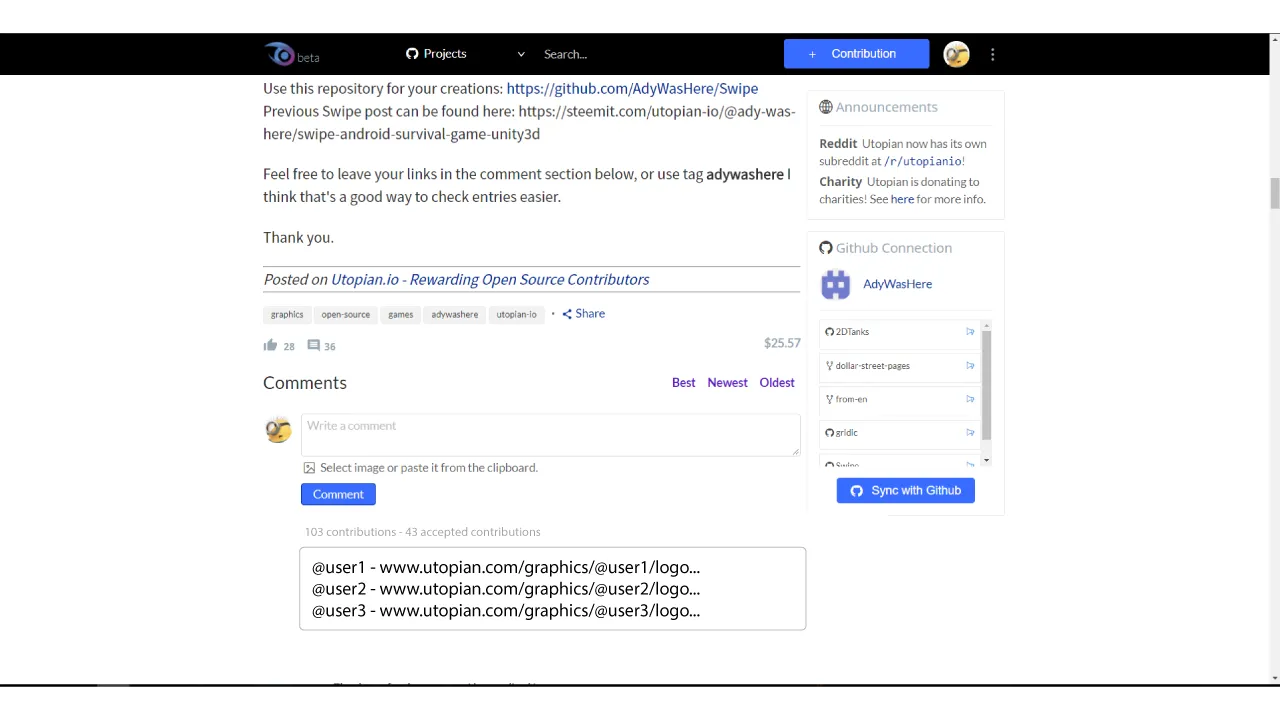Click the page scrollbar up arrow
The image size is (1280, 720).
coord(1274,40)
